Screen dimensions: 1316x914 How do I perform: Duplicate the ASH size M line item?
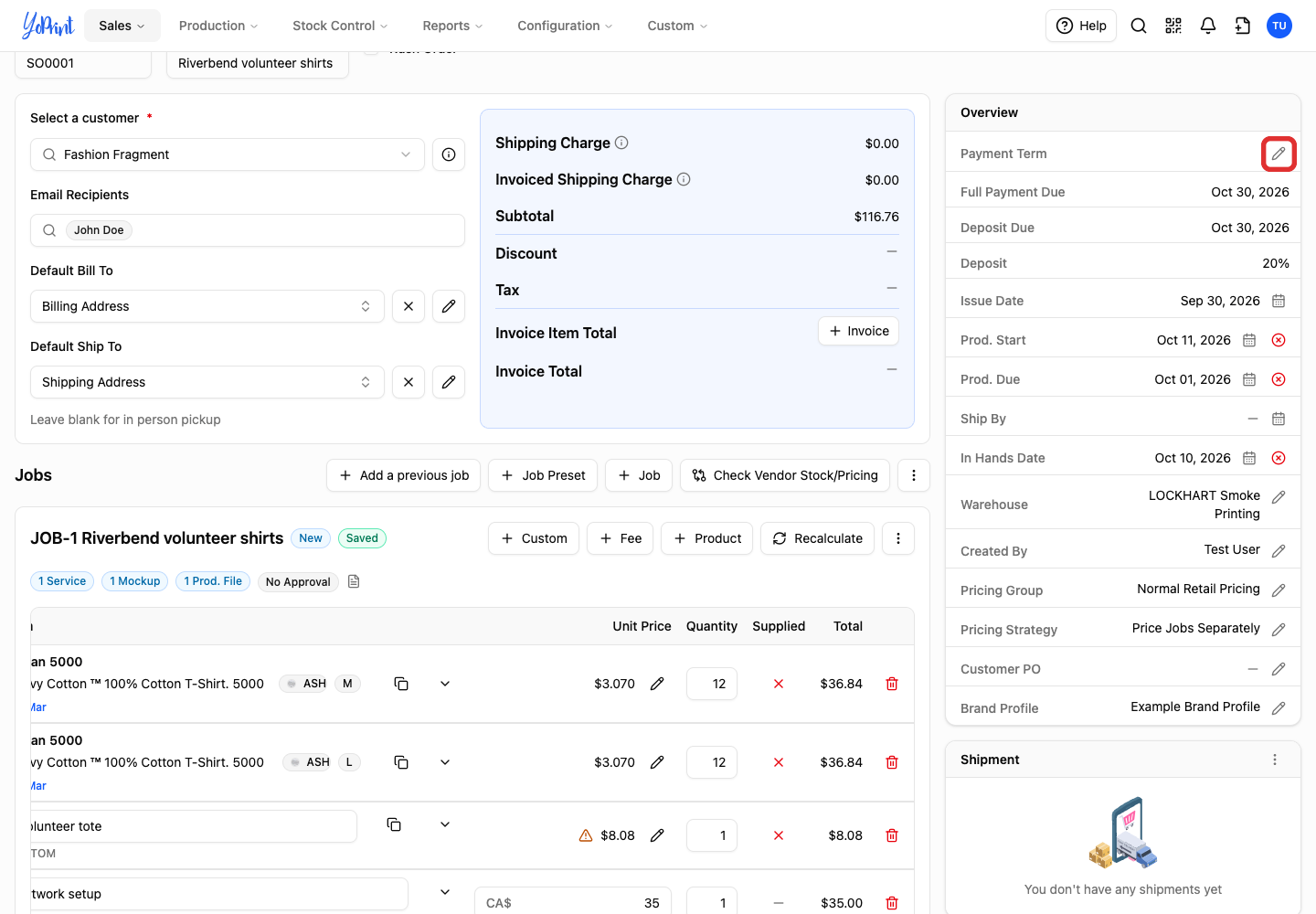pos(401,684)
